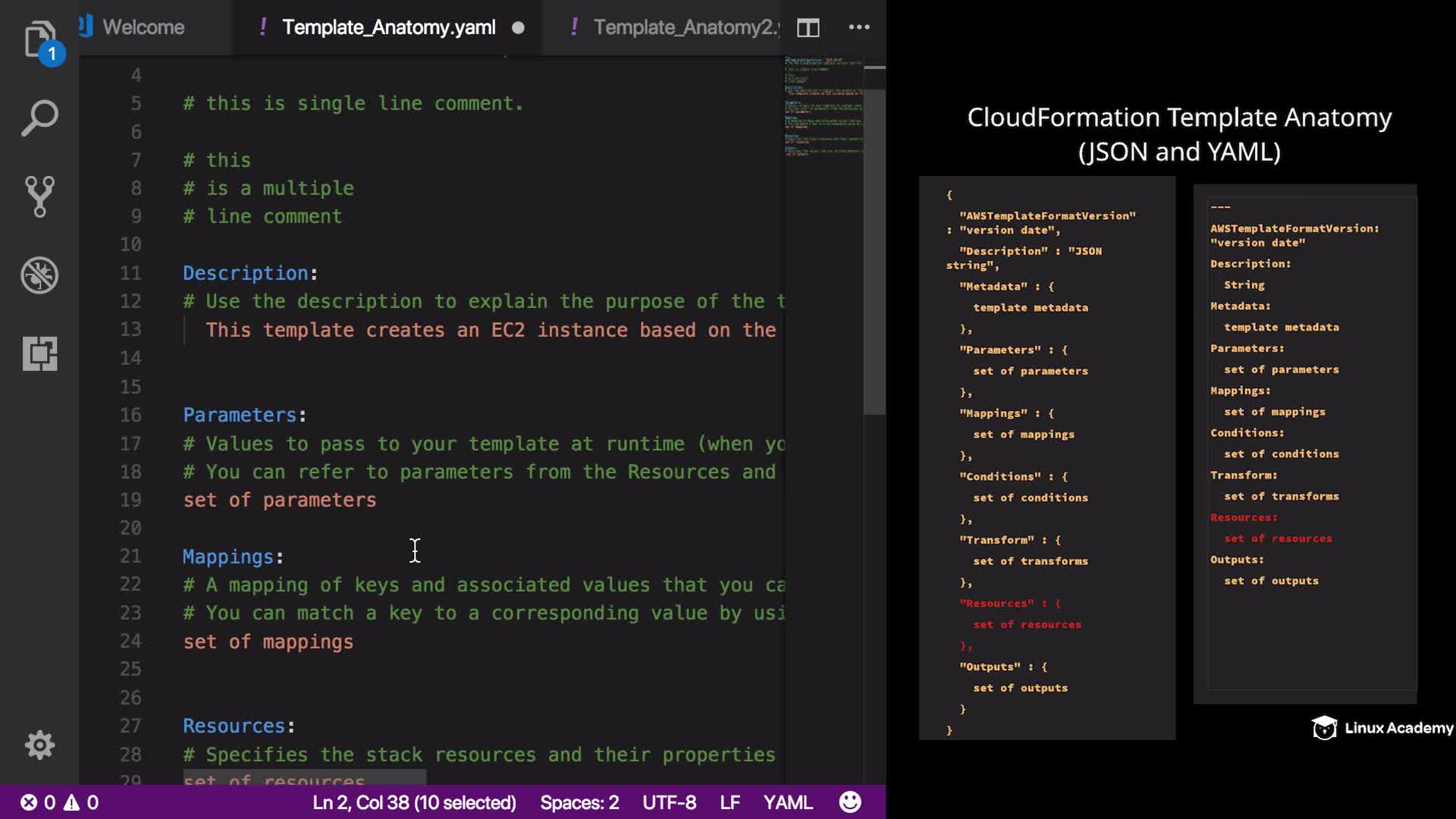
Task: Click the editor vertical scrollbar thumb
Action: click(x=874, y=250)
